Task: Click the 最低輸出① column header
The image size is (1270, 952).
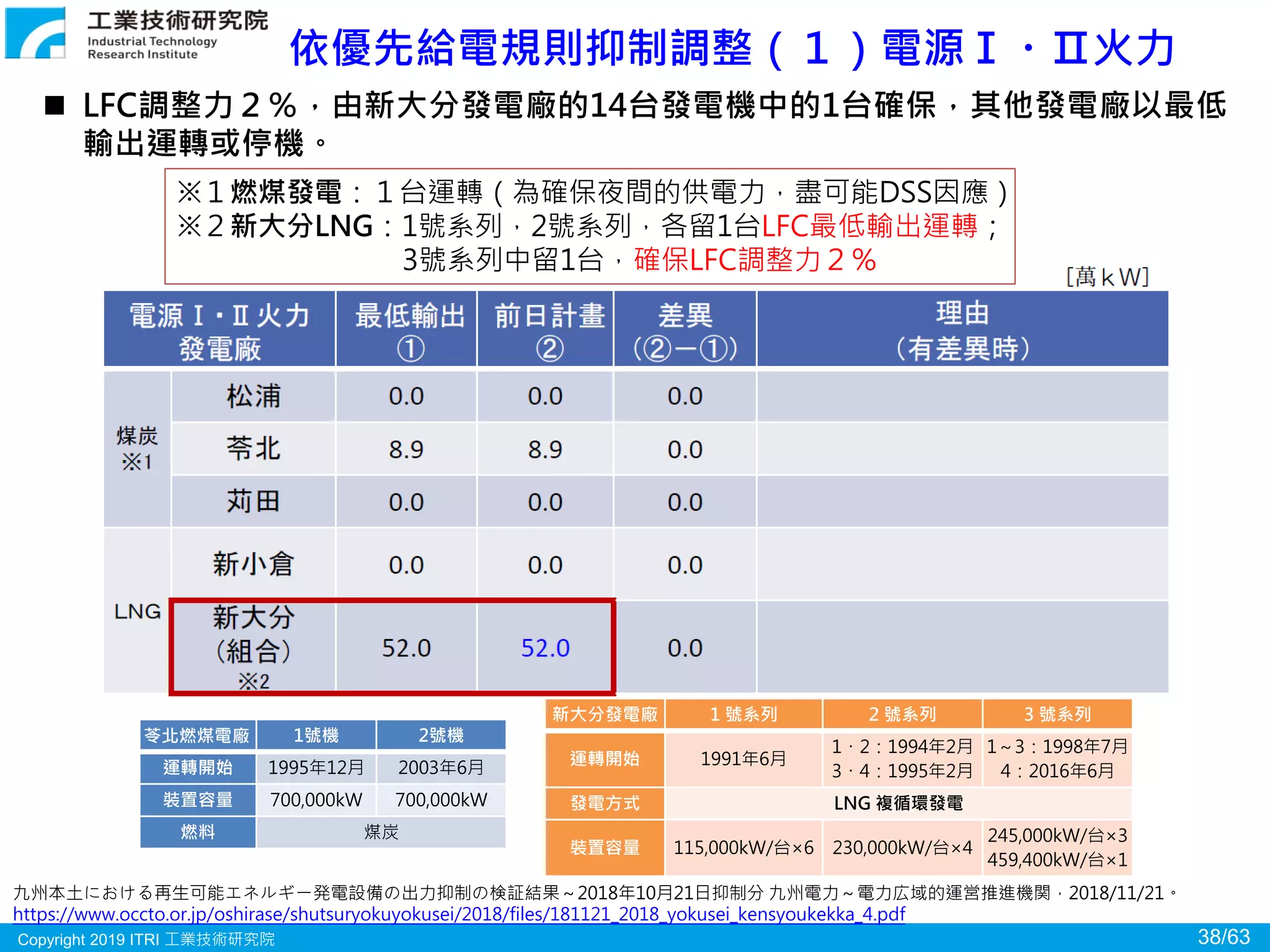Action: coord(406,329)
